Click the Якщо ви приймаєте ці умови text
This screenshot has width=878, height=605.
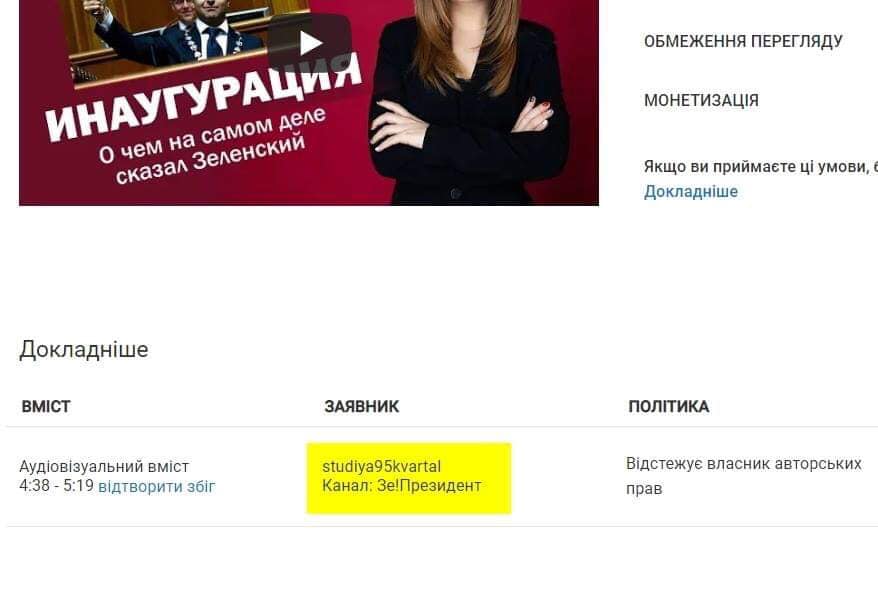pos(761,166)
